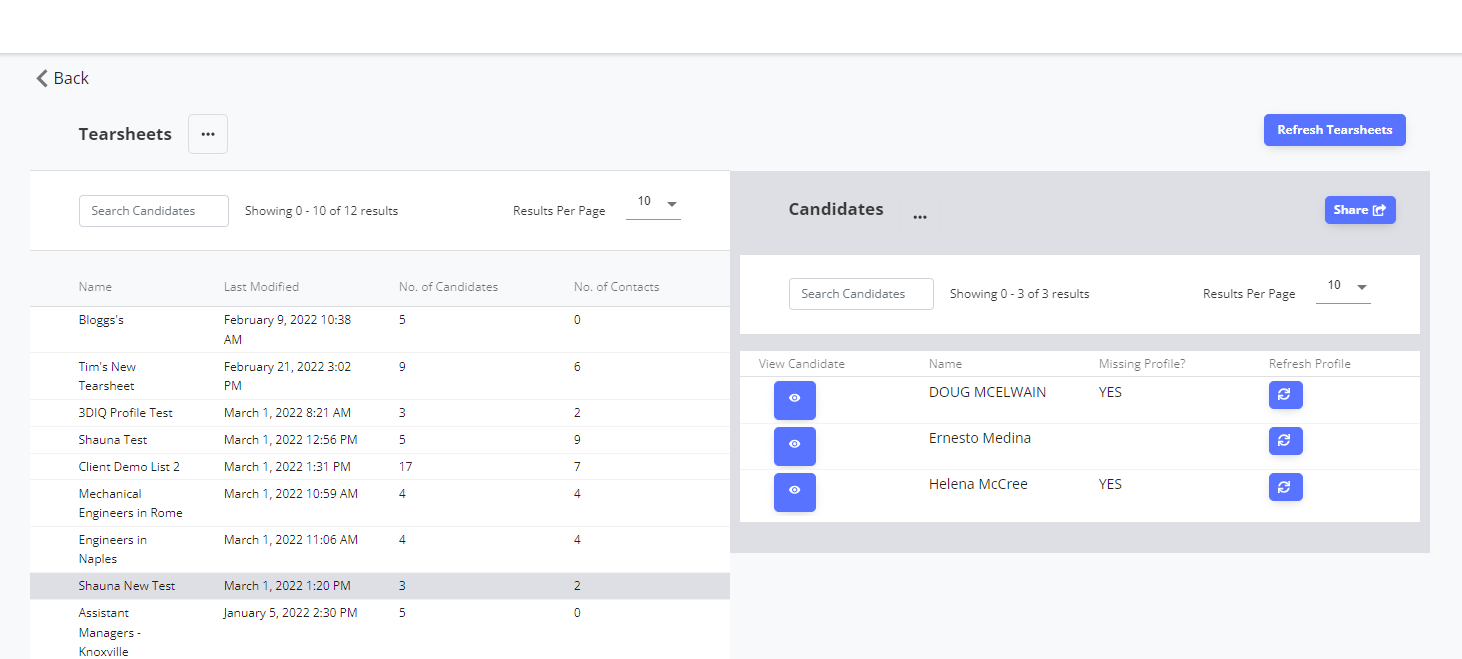The height and width of the screenshot is (659, 1462).
Task: Refresh profile for Ernesto Medina
Action: tap(1286, 441)
